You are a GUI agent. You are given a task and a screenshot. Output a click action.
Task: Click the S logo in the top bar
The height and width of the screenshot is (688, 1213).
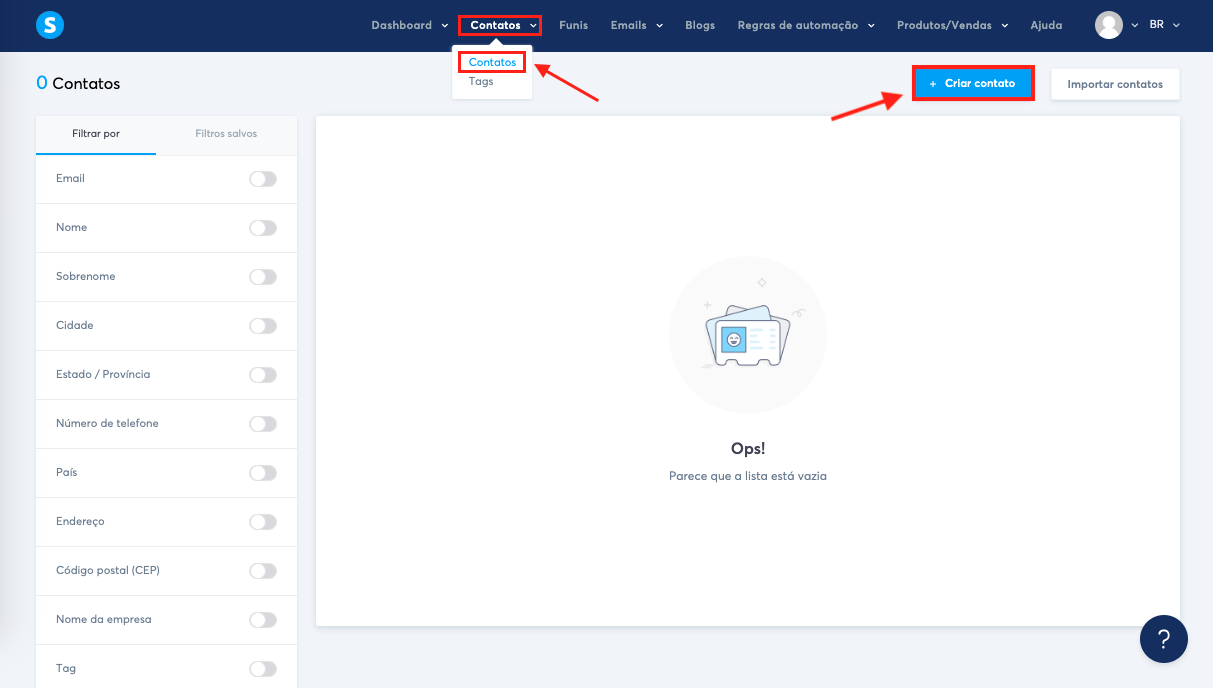(49, 25)
